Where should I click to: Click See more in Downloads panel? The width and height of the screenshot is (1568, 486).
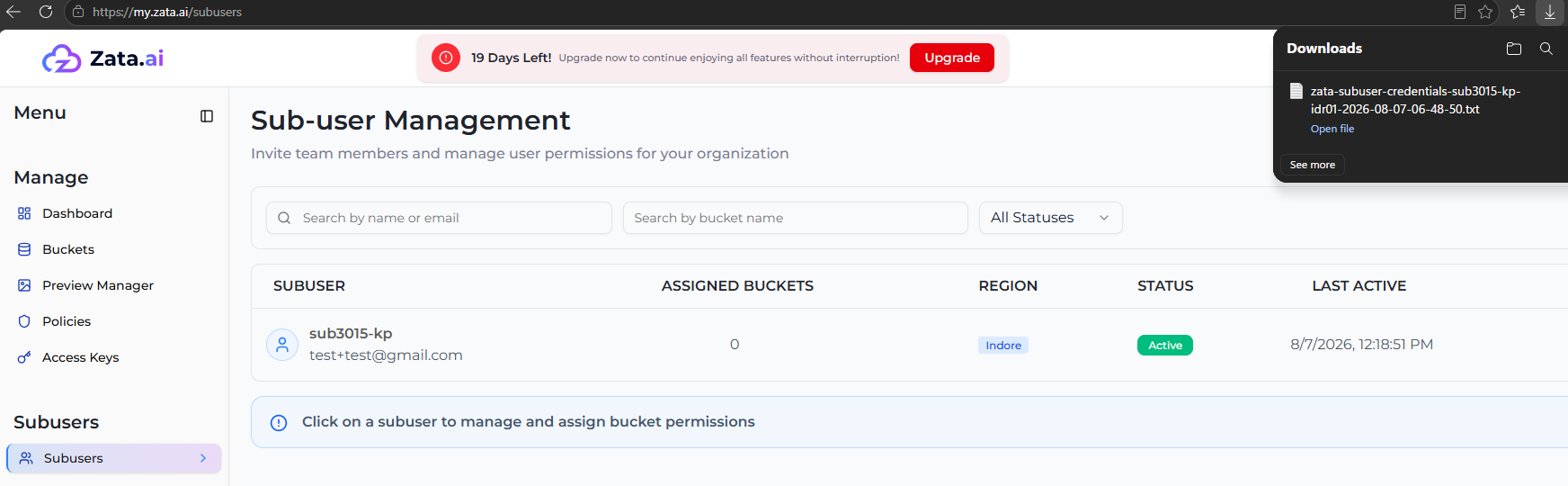pyautogui.click(x=1313, y=165)
